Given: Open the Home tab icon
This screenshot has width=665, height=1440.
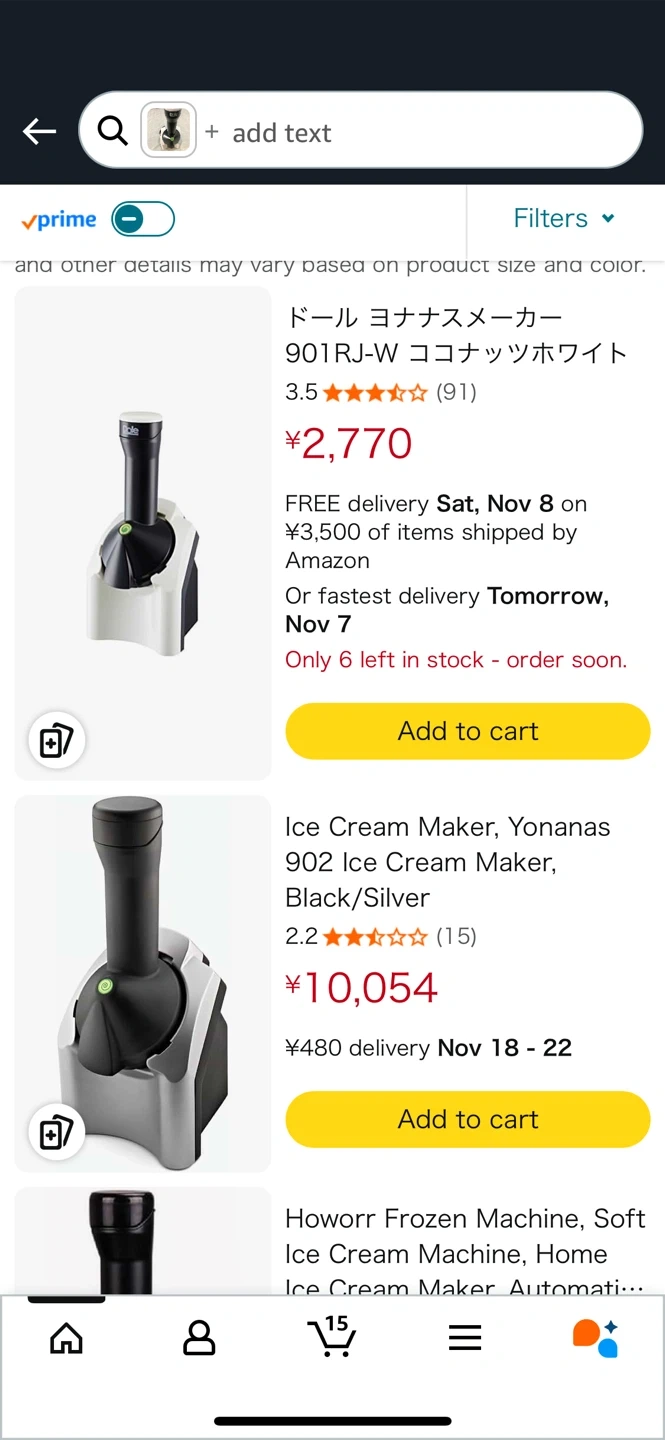Looking at the screenshot, I should tap(66, 1337).
